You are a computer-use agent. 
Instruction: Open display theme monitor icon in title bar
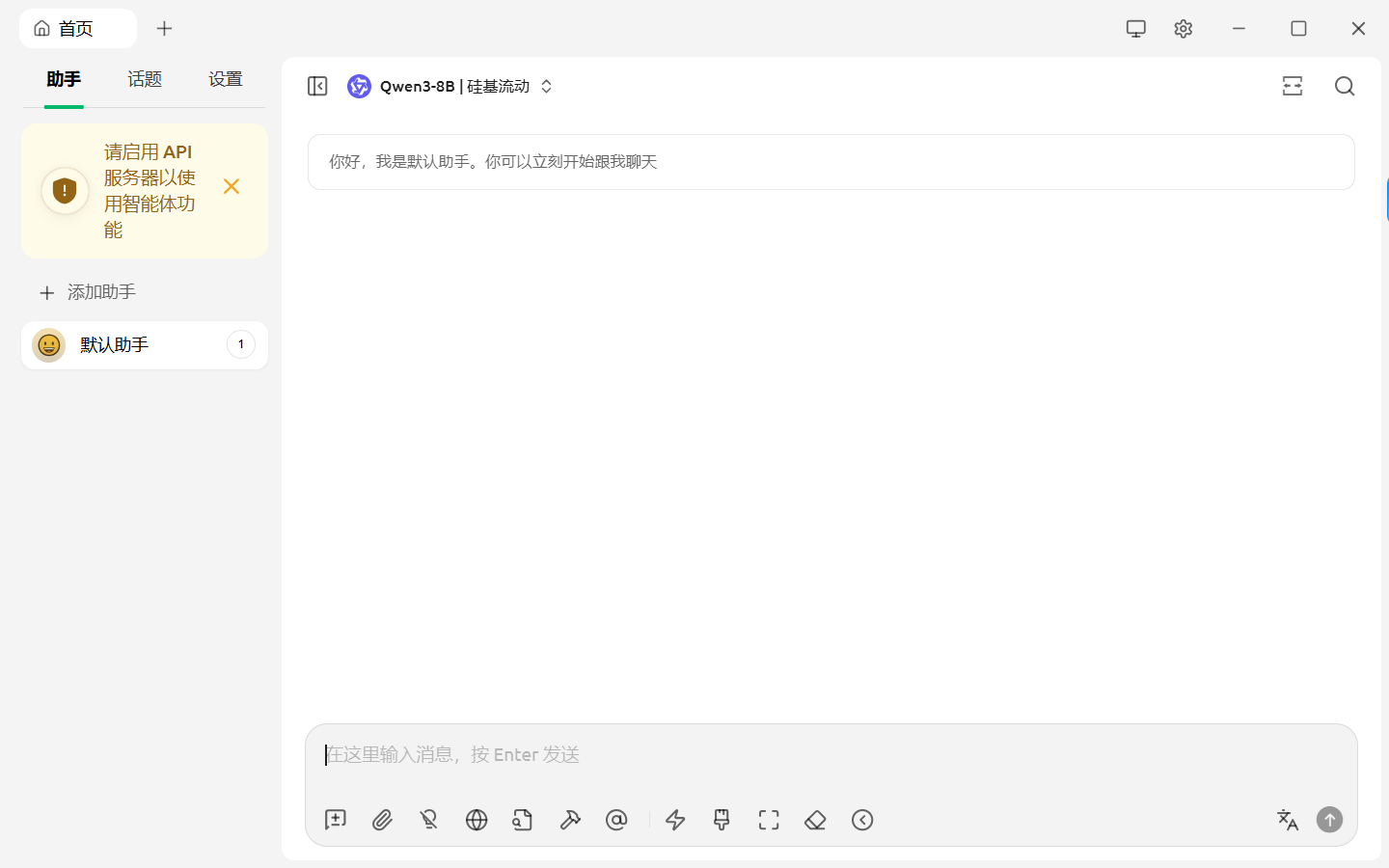point(1136,29)
